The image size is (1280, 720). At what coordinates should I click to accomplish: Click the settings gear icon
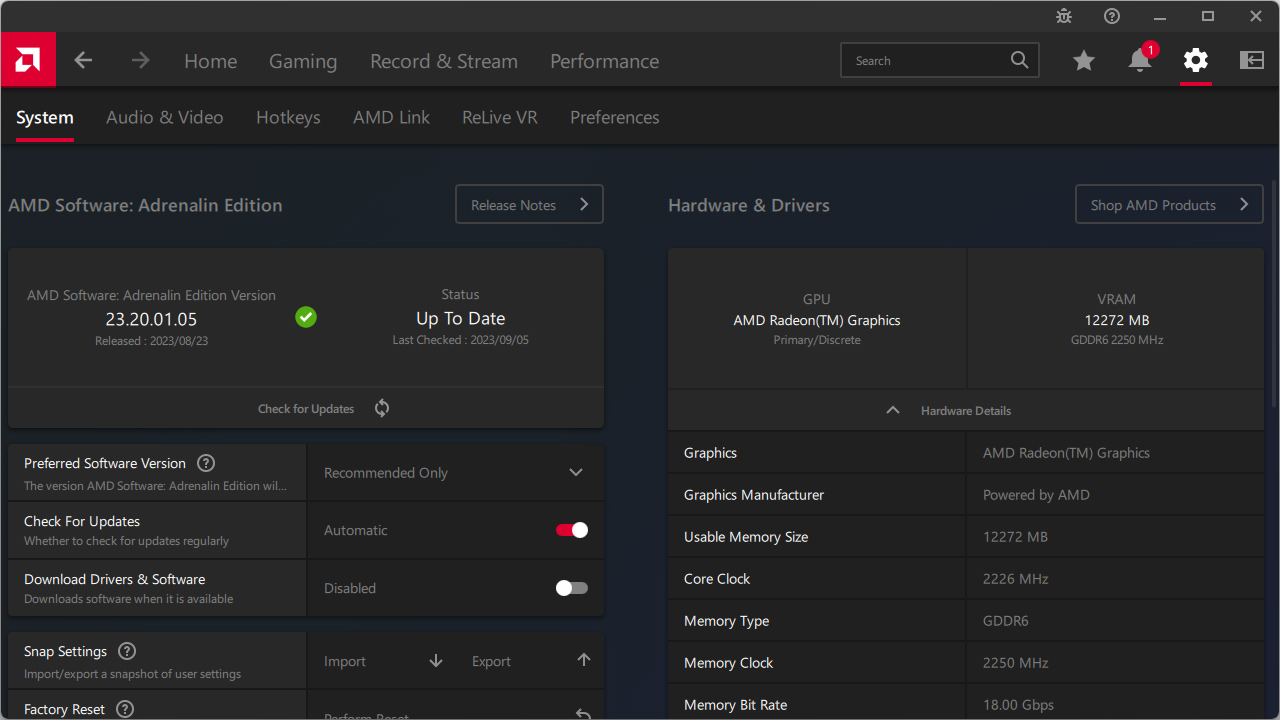click(1196, 61)
